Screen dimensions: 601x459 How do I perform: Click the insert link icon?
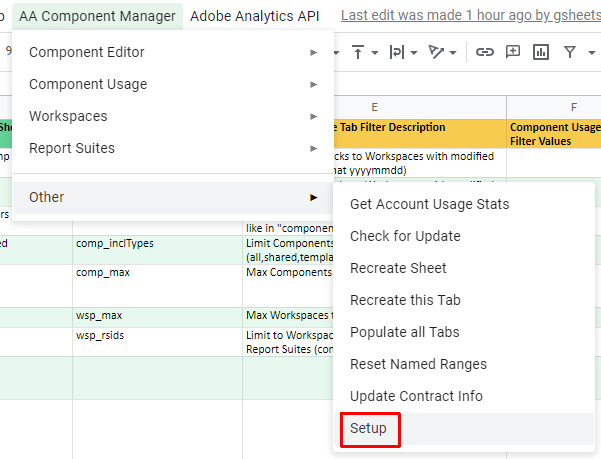coord(485,52)
